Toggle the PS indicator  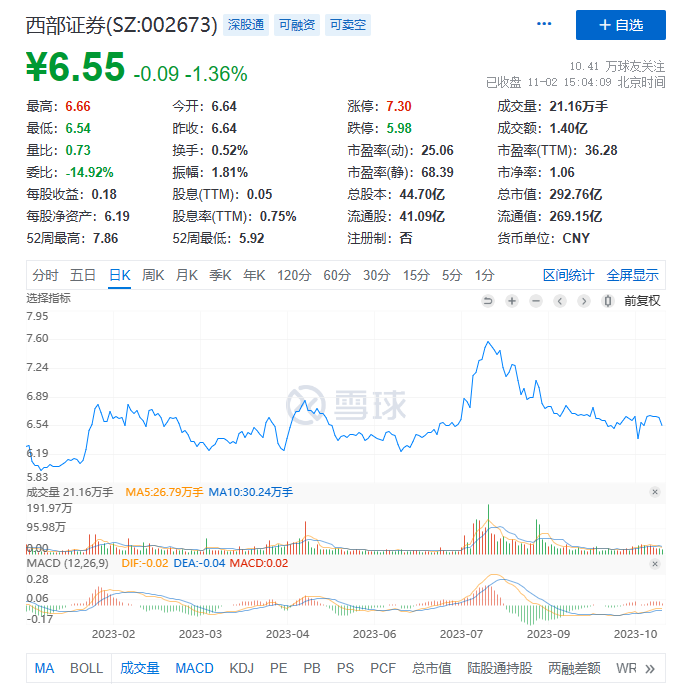[x=345, y=668]
